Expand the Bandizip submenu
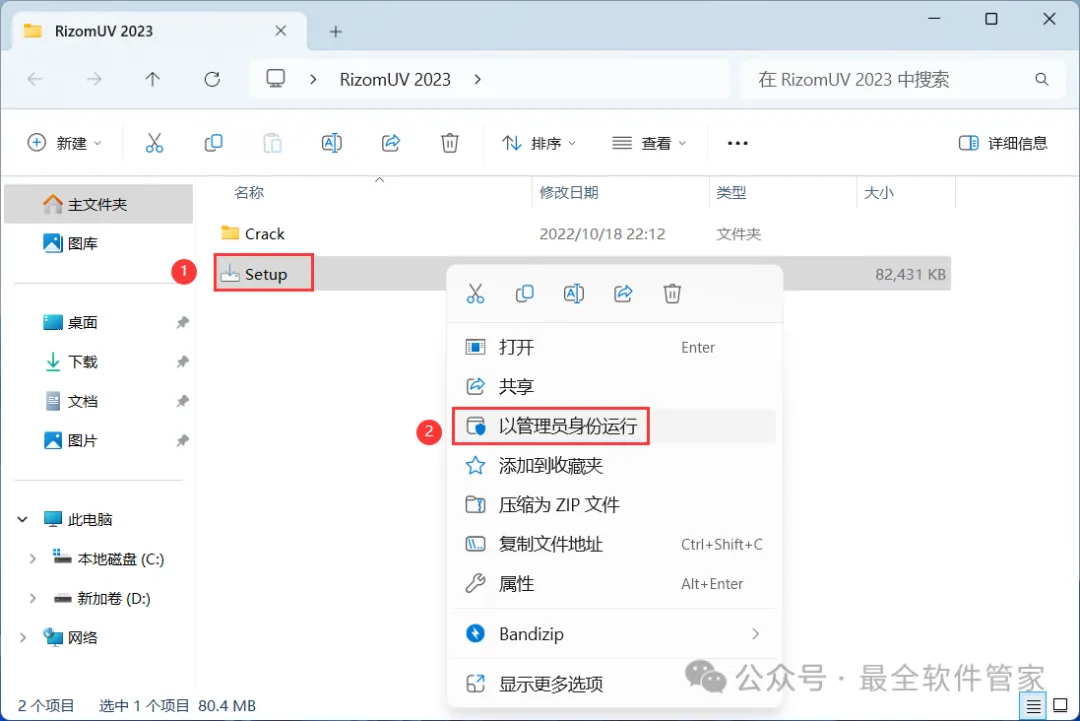Image resolution: width=1080 pixels, height=721 pixels. coord(756,634)
